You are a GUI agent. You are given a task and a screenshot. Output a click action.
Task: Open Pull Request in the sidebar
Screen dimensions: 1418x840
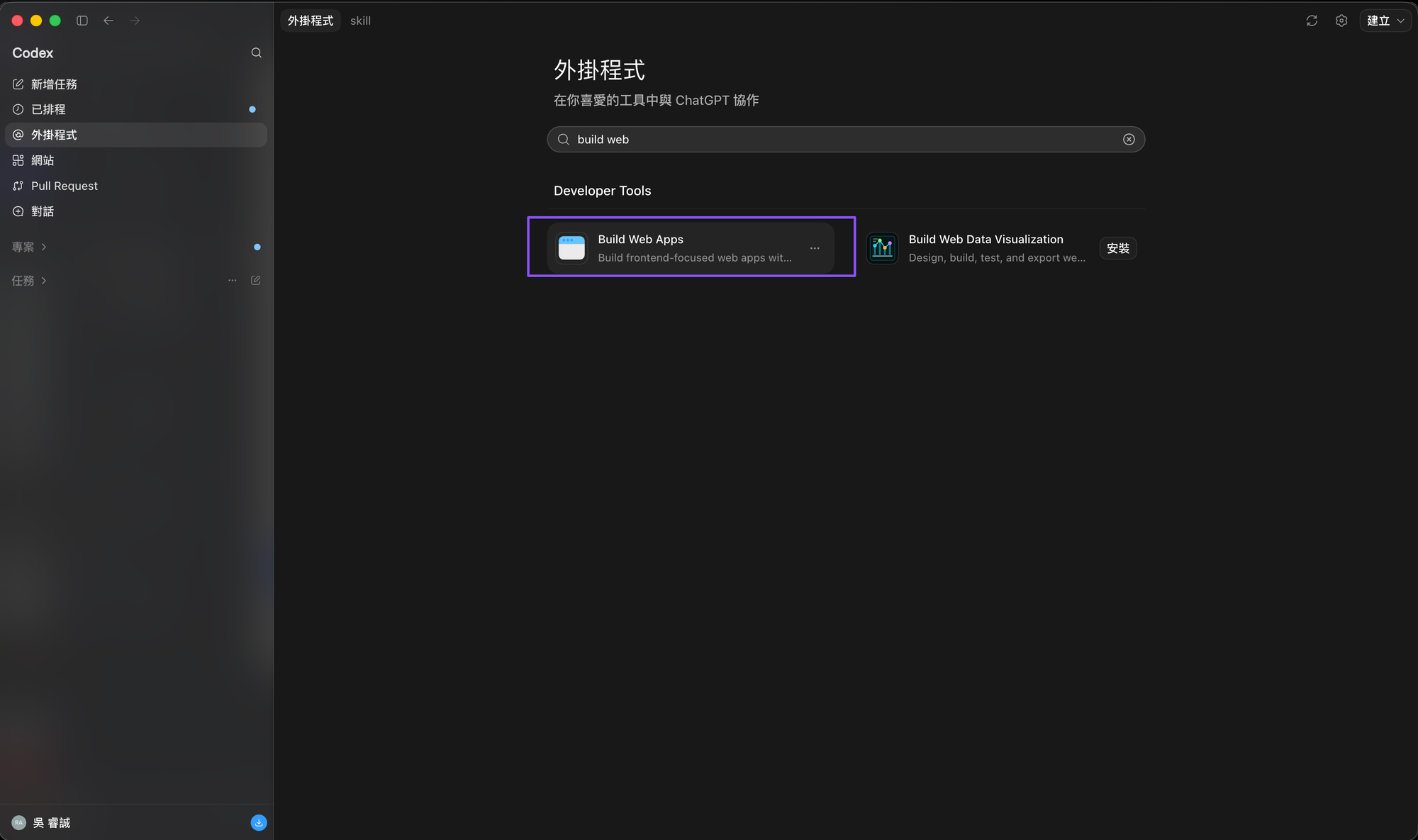[136, 186]
